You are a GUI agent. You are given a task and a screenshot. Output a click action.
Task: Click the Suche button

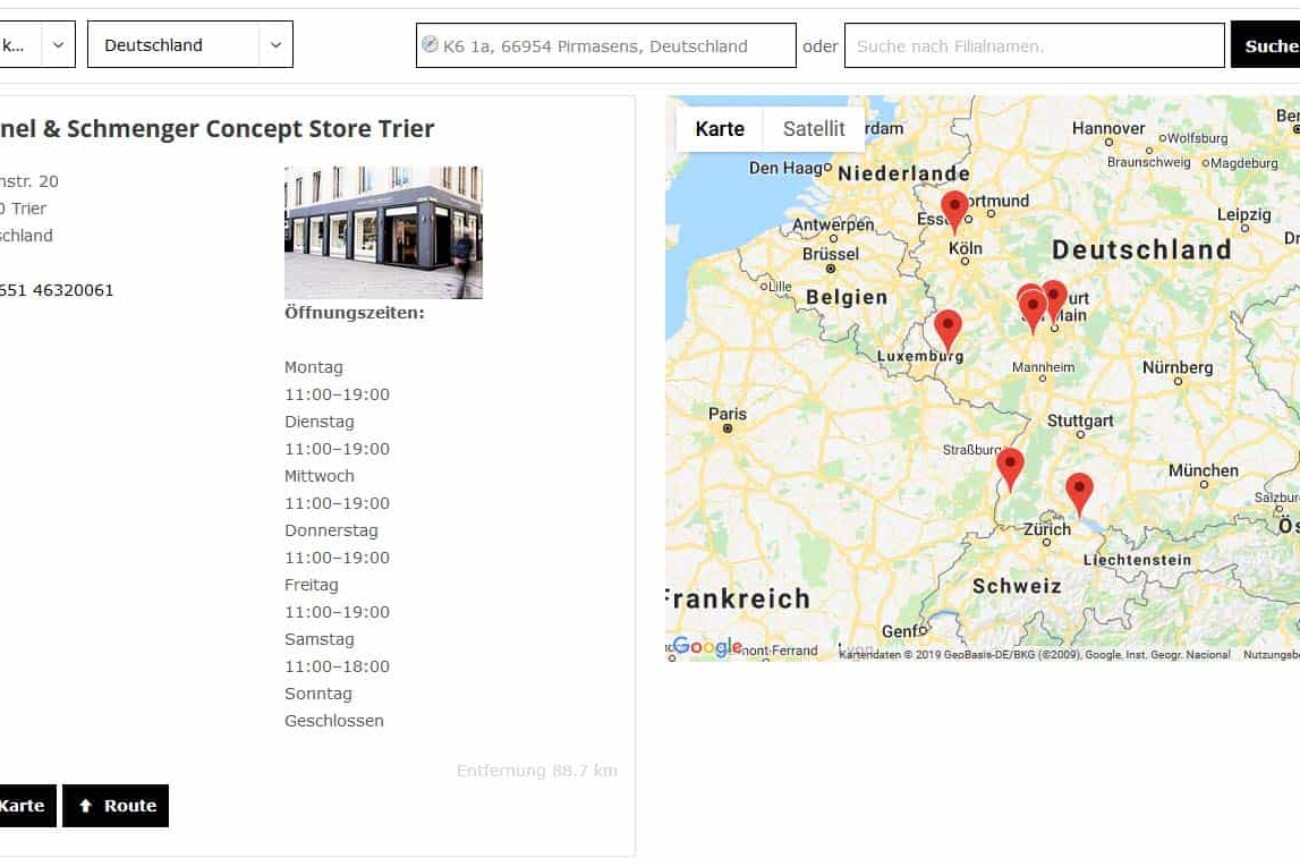(1266, 46)
